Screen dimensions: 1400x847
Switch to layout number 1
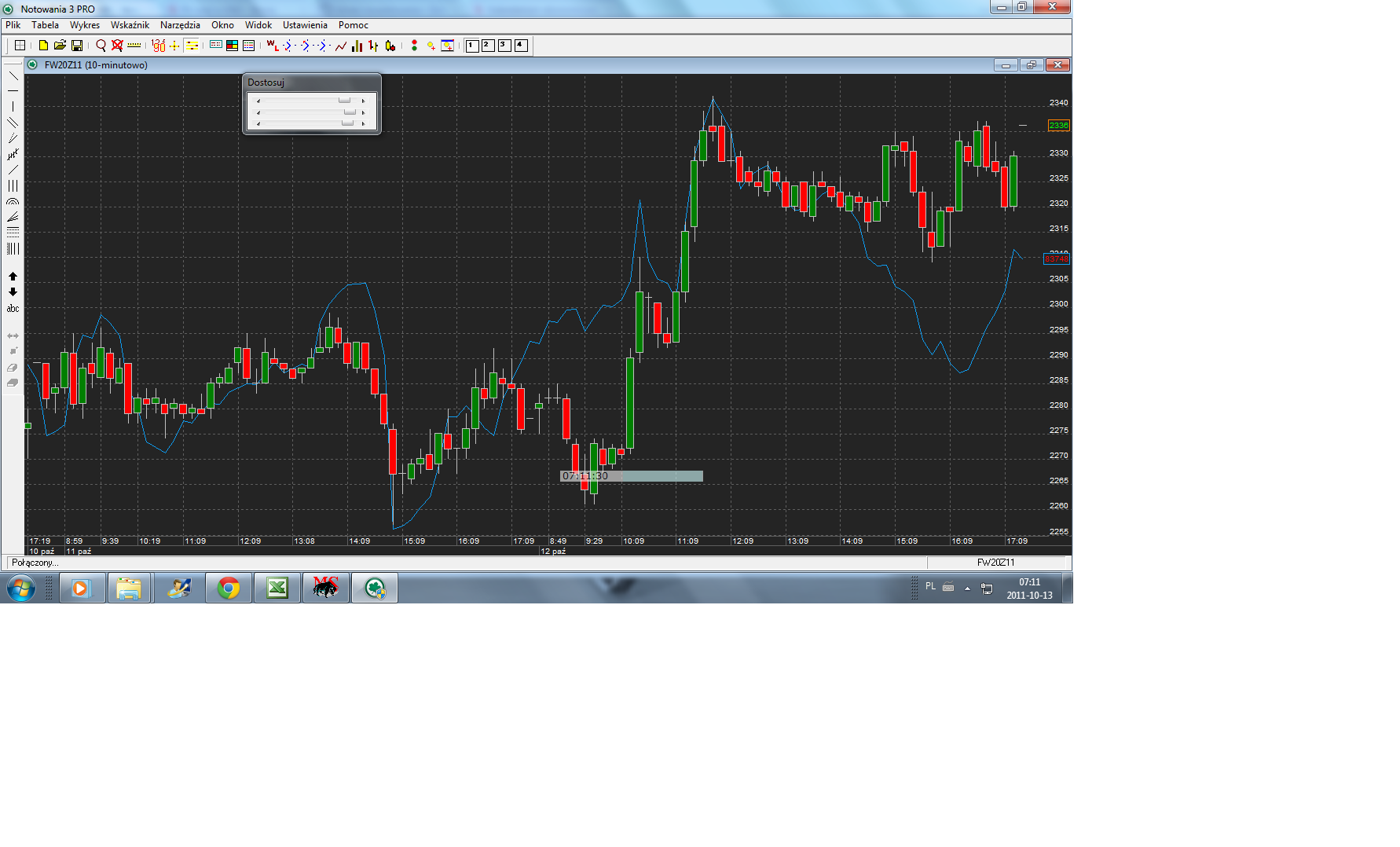click(471, 46)
